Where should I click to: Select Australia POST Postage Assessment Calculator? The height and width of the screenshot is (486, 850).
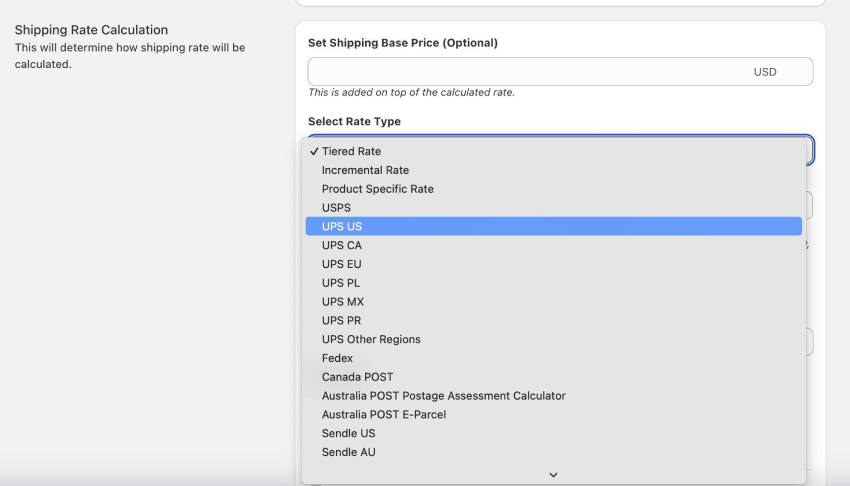(x=553, y=396)
